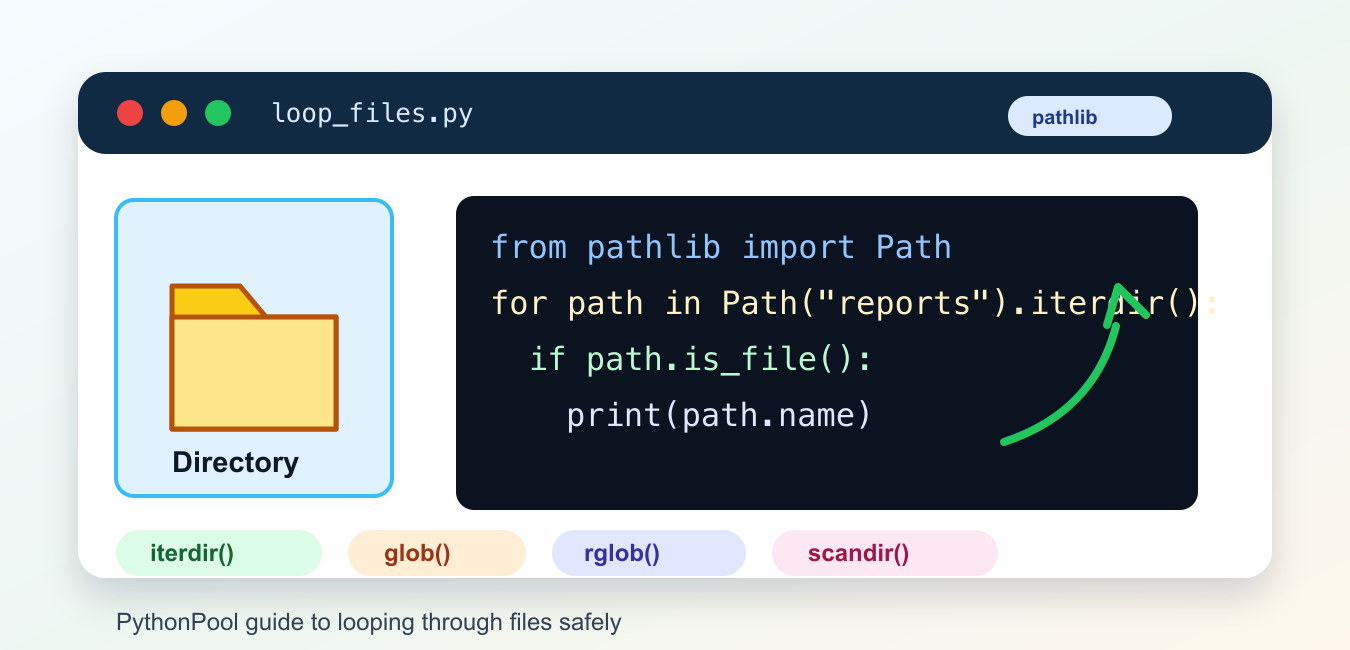Click the green window dot

218,113
